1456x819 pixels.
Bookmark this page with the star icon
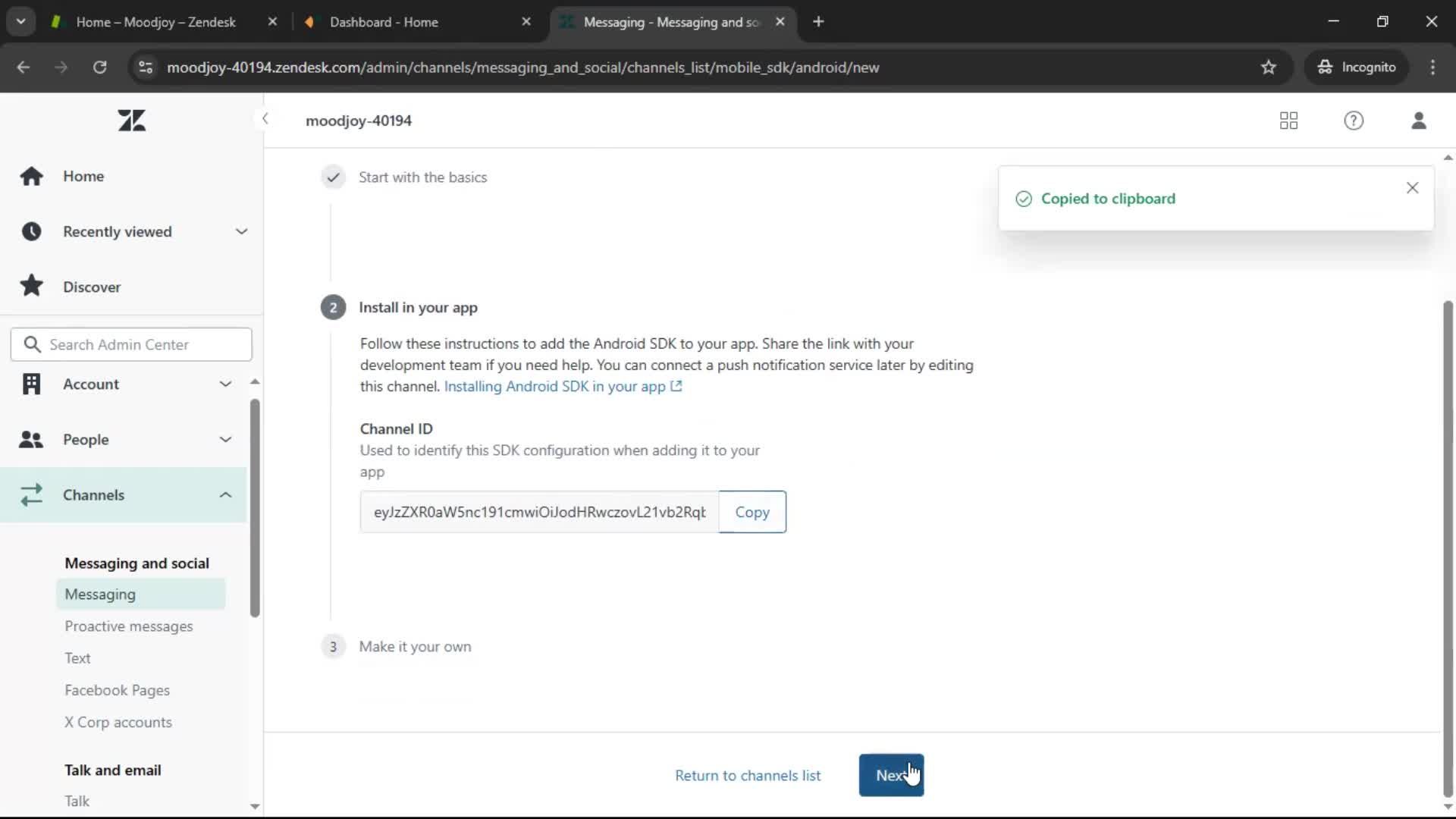coord(1269,67)
